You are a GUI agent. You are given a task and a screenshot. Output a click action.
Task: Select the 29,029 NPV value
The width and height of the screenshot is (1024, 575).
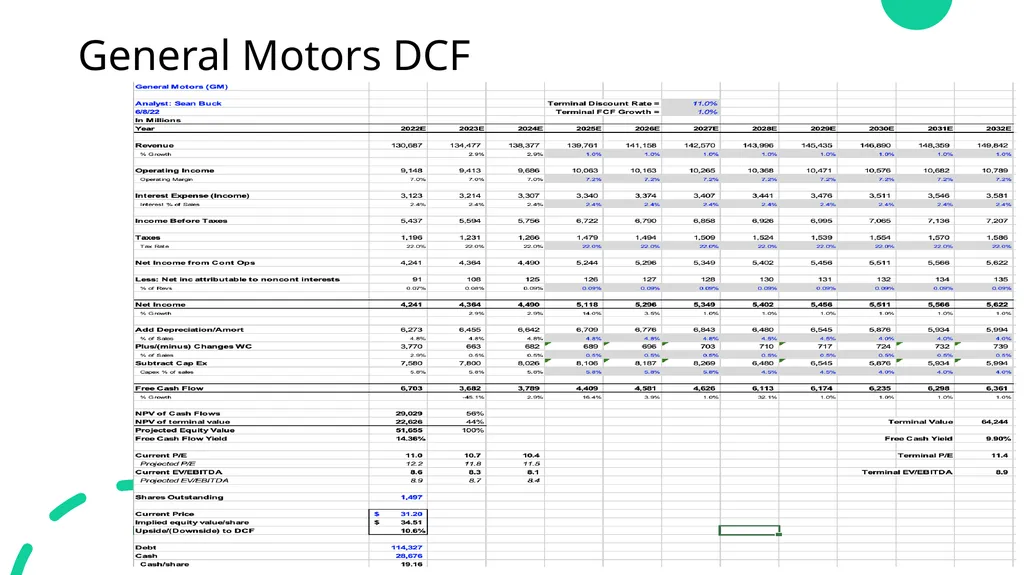[409, 413]
